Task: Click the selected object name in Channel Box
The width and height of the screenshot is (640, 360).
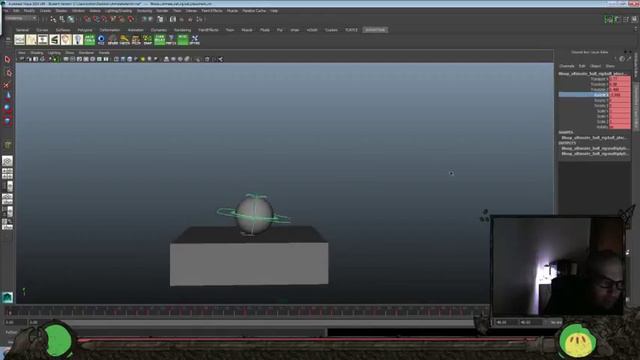Action: (593, 74)
